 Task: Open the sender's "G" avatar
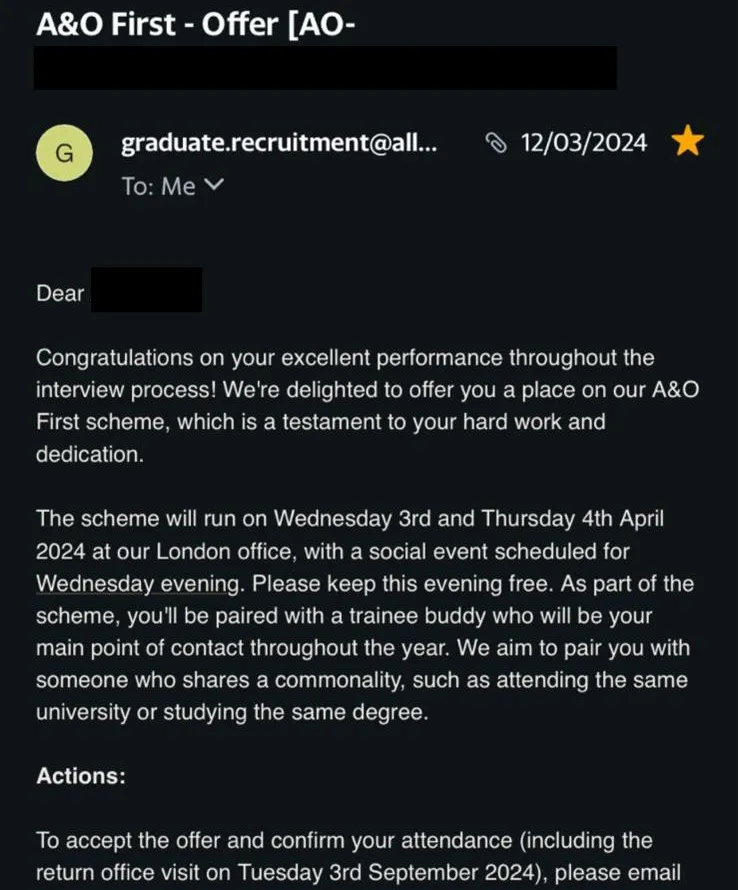click(64, 153)
